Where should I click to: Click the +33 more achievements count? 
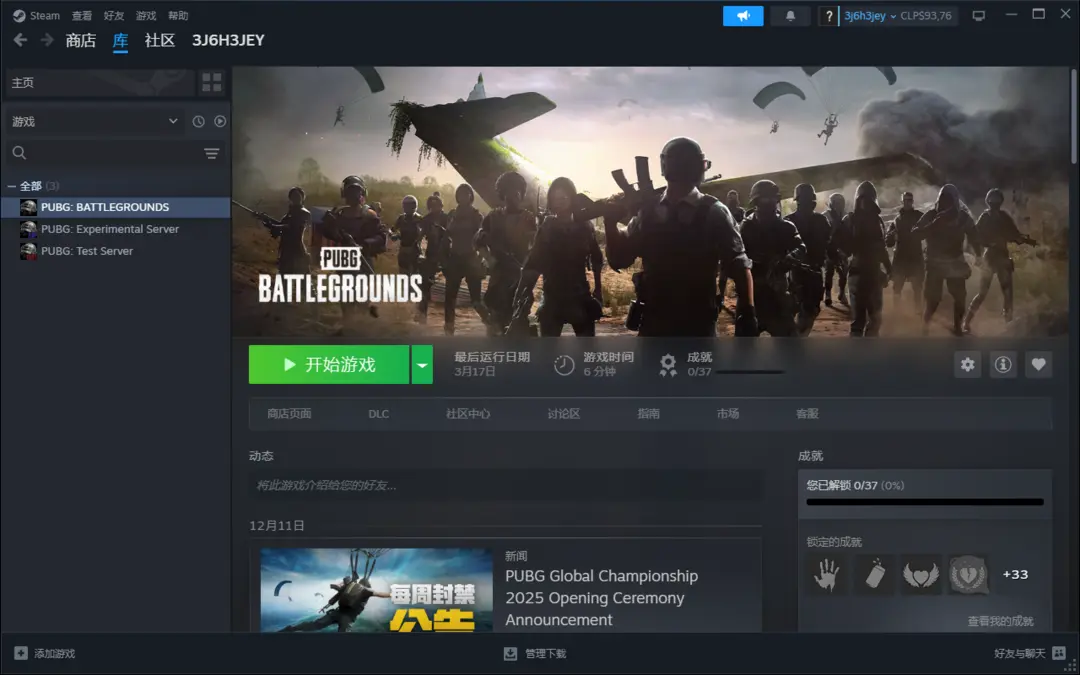1015,574
